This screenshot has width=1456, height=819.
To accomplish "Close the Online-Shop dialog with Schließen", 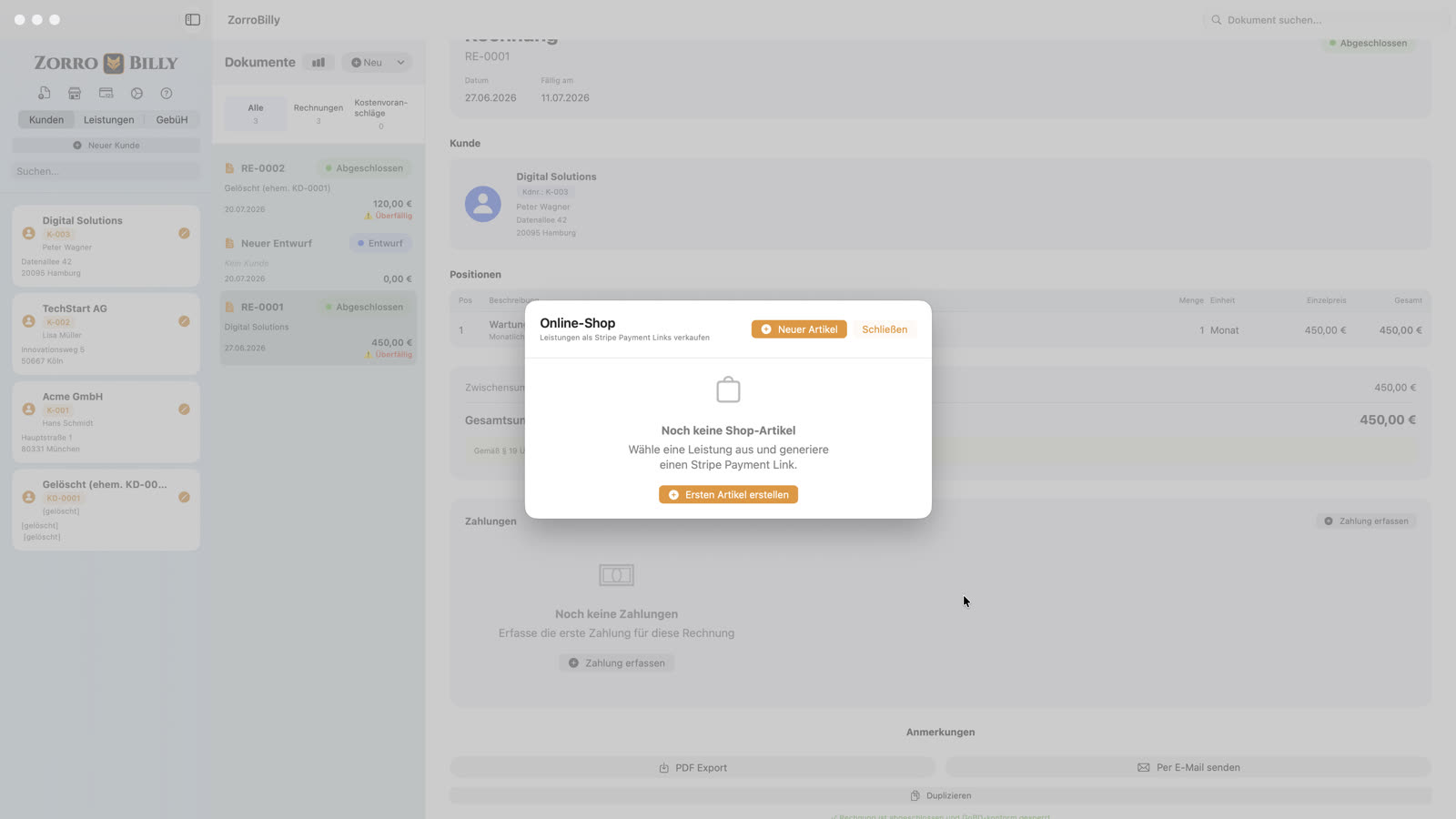I will tap(885, 329).
